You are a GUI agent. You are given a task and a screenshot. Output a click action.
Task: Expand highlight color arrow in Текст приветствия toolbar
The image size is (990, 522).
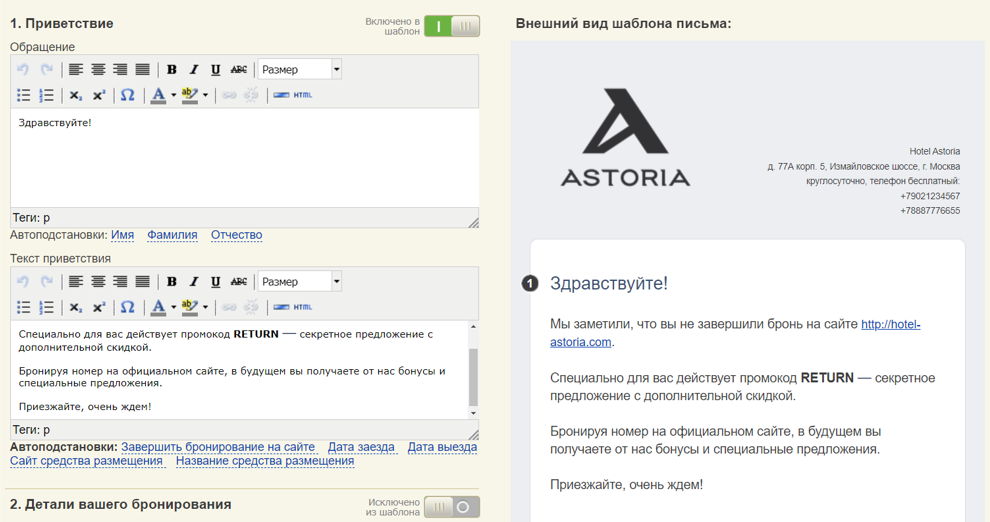[205, 307]
